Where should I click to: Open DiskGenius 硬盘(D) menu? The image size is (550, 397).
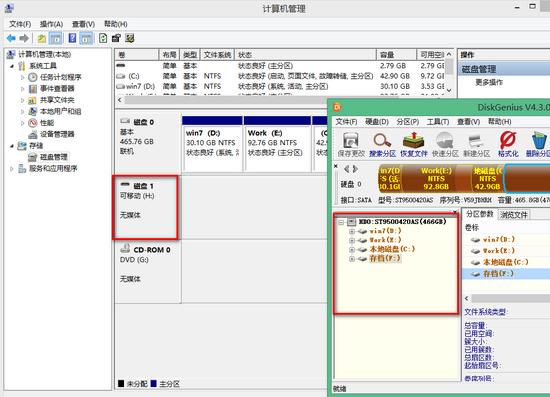[377, 121]
